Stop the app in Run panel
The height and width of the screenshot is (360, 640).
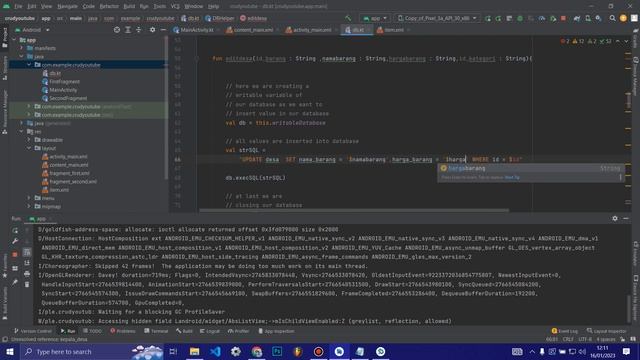click(15, 254)
